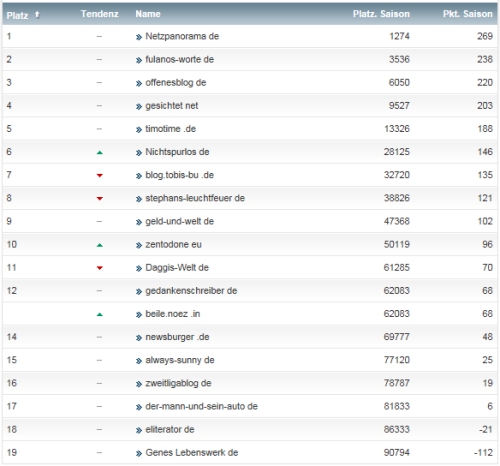Click the red down-trend arrow for blog.tobis-bu .de
500x466 pixels.
point(99,175)
